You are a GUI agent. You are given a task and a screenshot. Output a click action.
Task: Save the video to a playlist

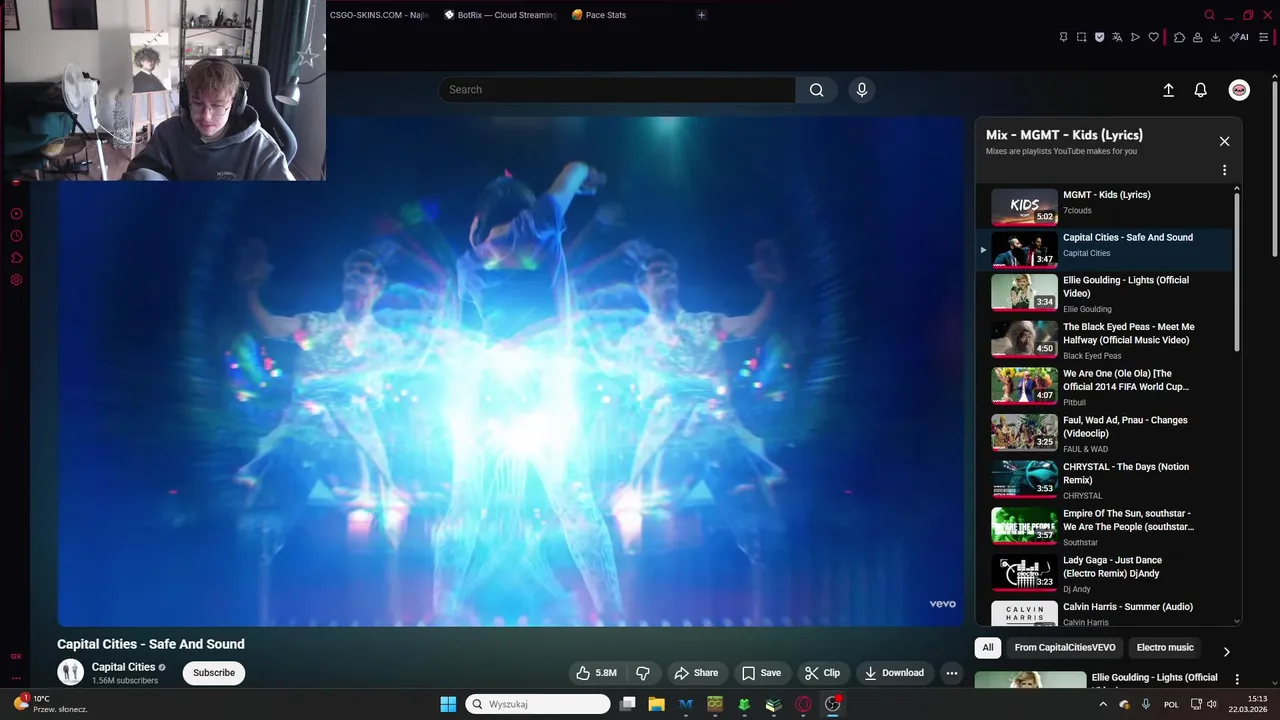[x=761, y=673]
